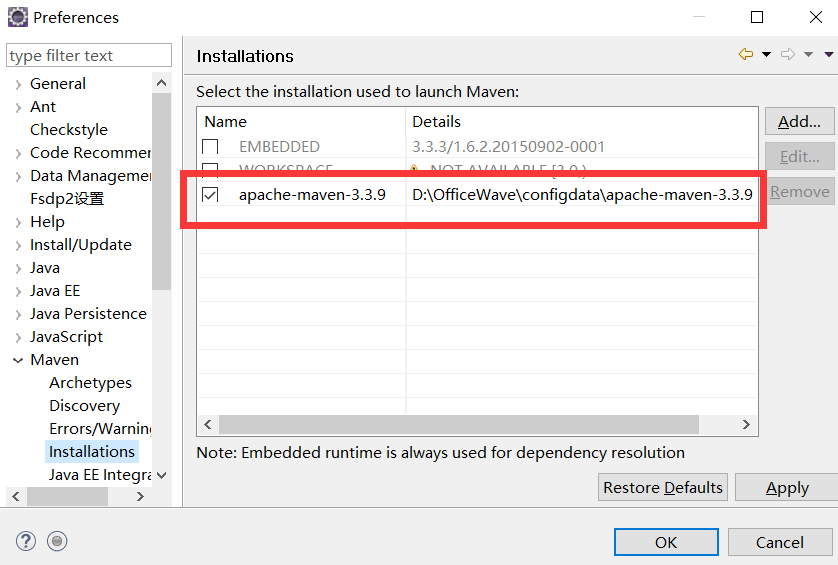Click installations table scroll left arrow
Image resolution: width=838 pixels, height=565 pixels.
click(x=208, y=424)
